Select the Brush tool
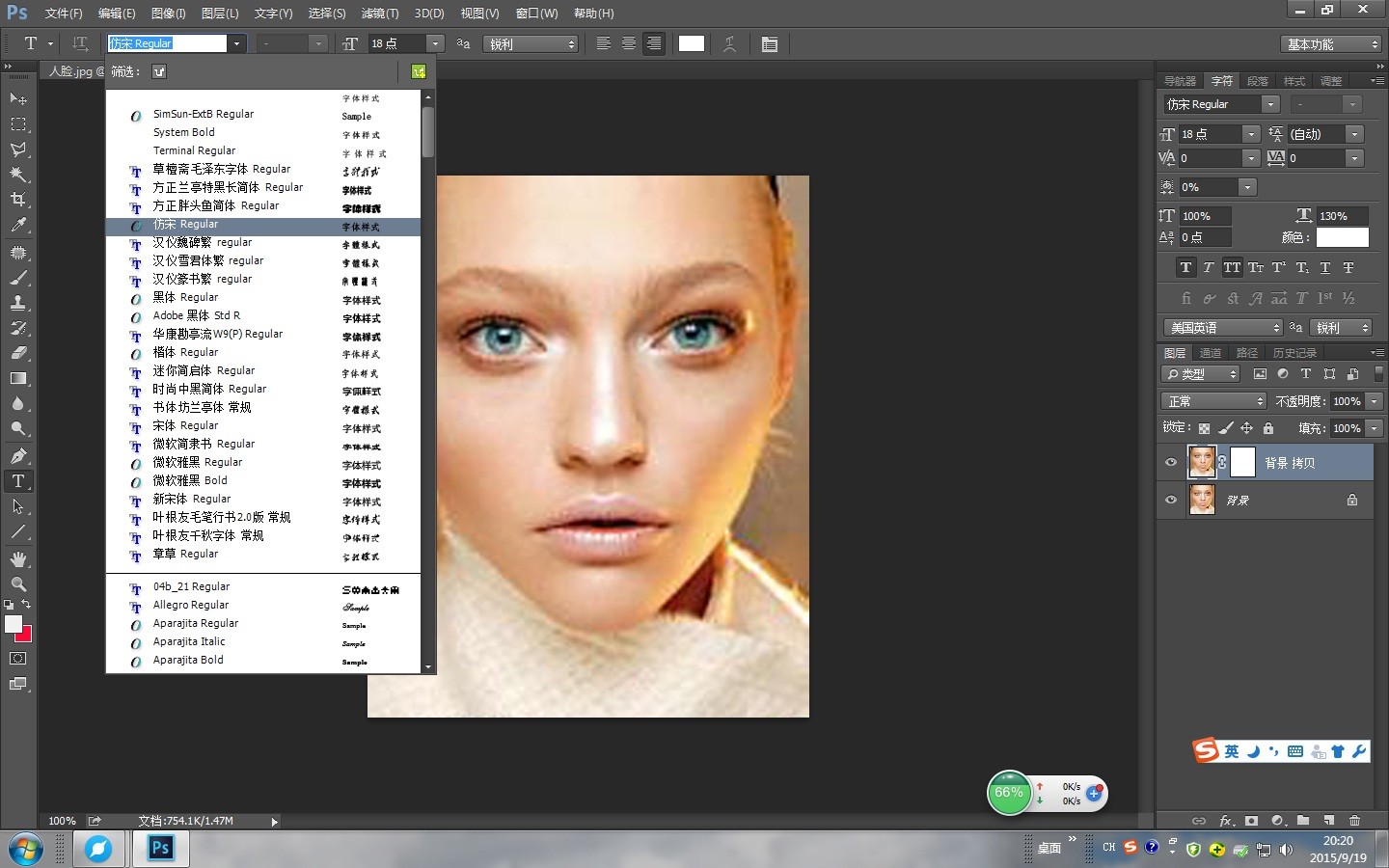The width and height of the screenshot is (1389, 868). tap(17, 278)
